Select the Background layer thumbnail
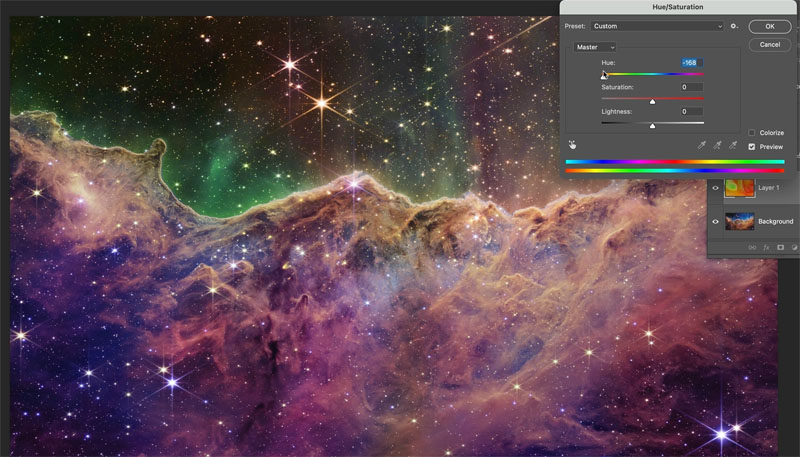Image resolution: width=800 pixels, height=457 pixels. click(x=740, y=221)
